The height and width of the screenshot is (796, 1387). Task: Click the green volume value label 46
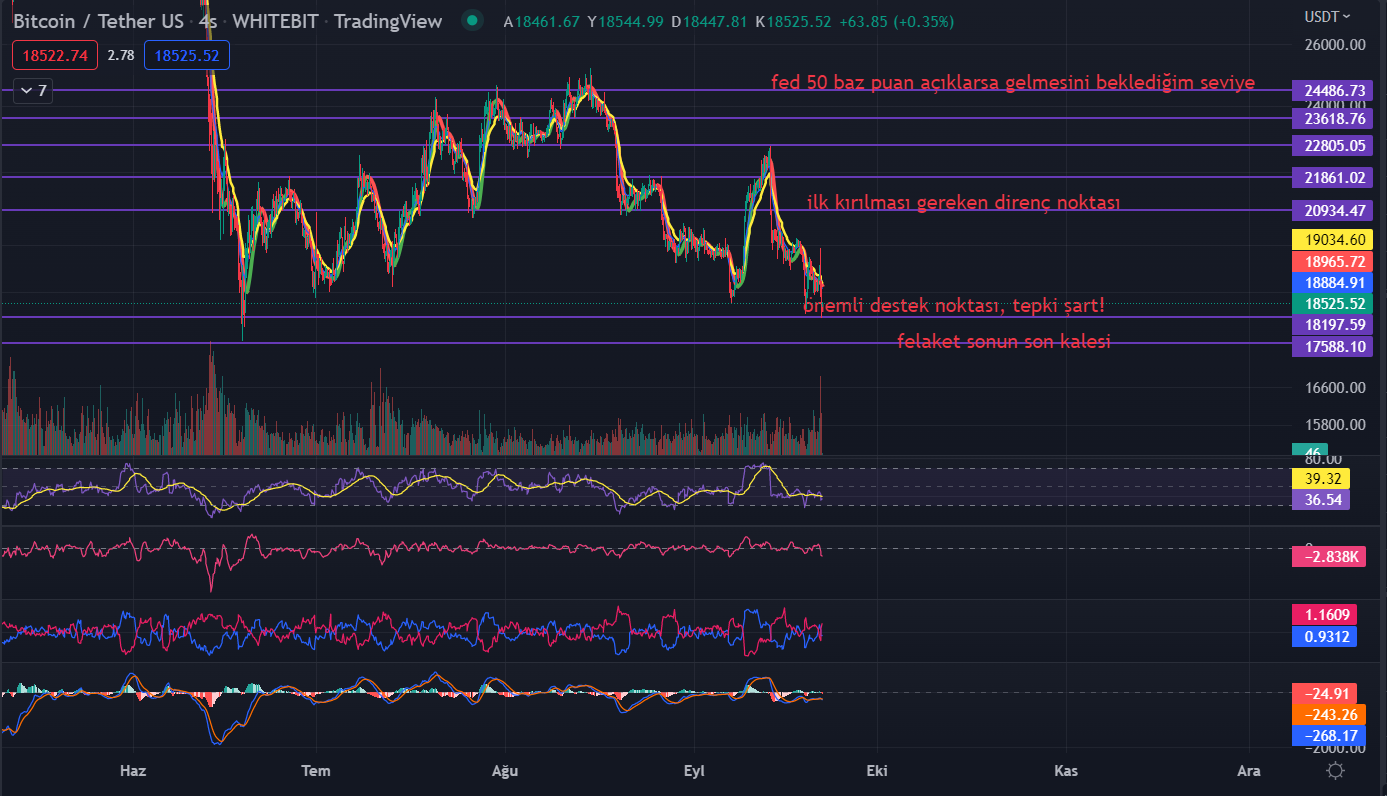click(x=1310, y=452)
